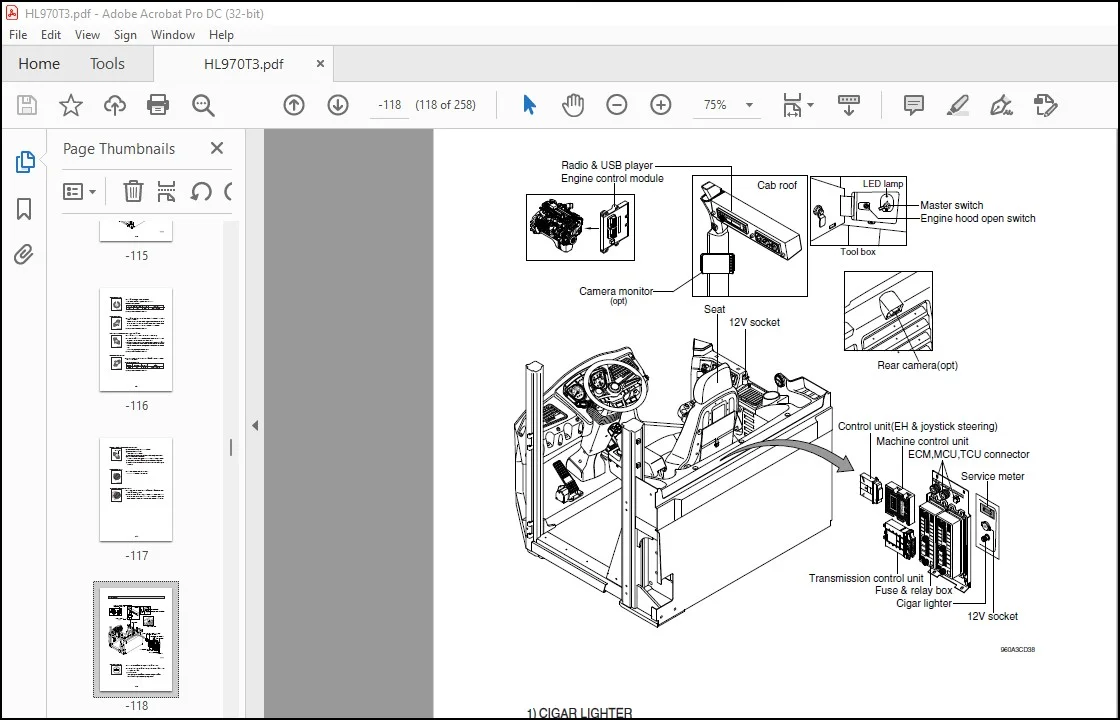Choose the Selection arrow tool
Viewport: 1120px width, 720px height.
coord(529,105)
